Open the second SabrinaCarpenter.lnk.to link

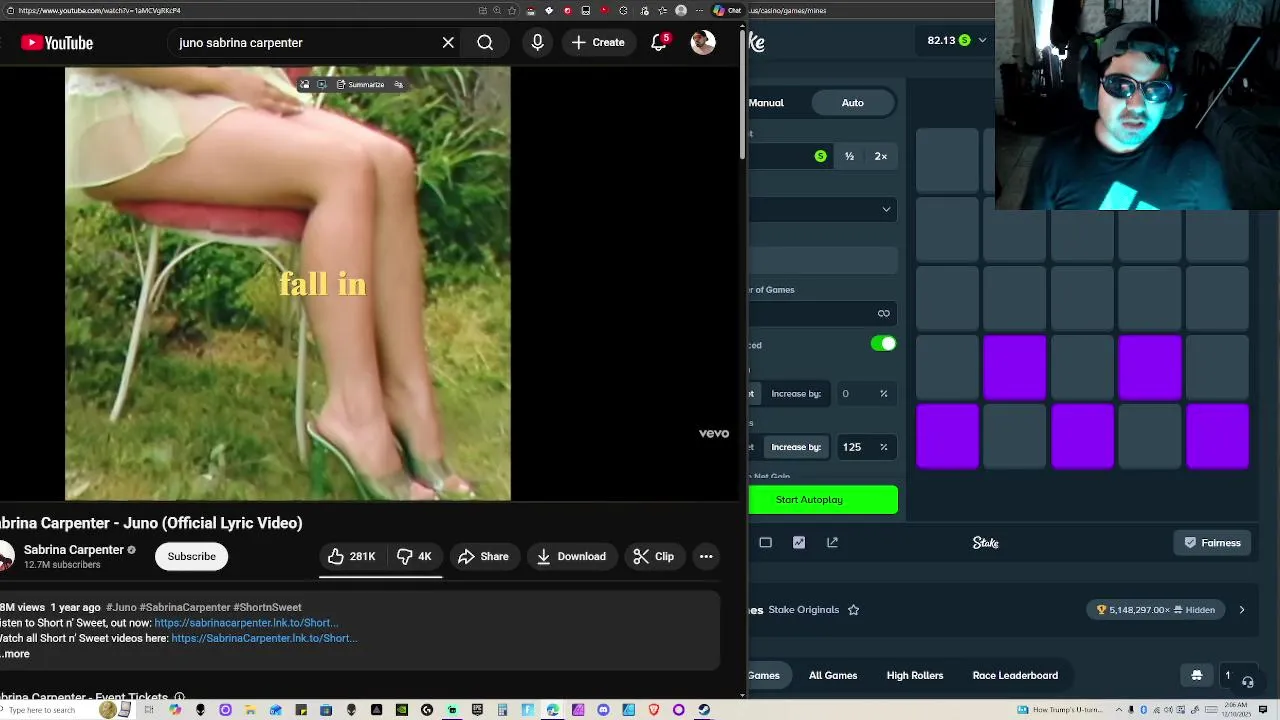tap(264, 638)
